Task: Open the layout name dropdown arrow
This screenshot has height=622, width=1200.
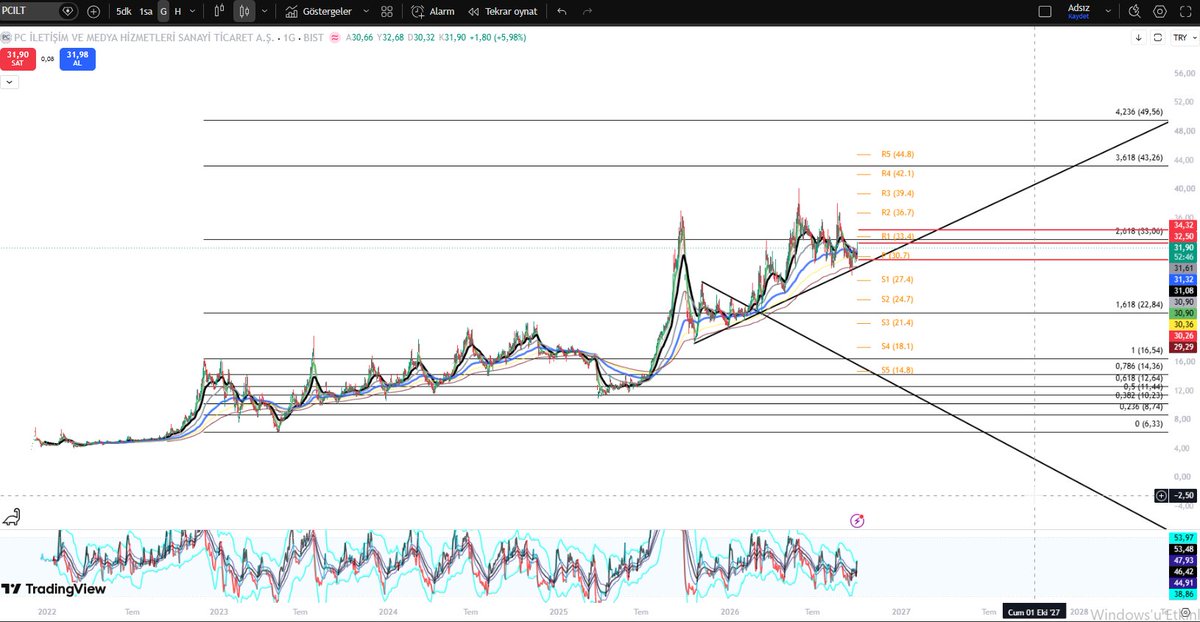Action: [1109, 12]
